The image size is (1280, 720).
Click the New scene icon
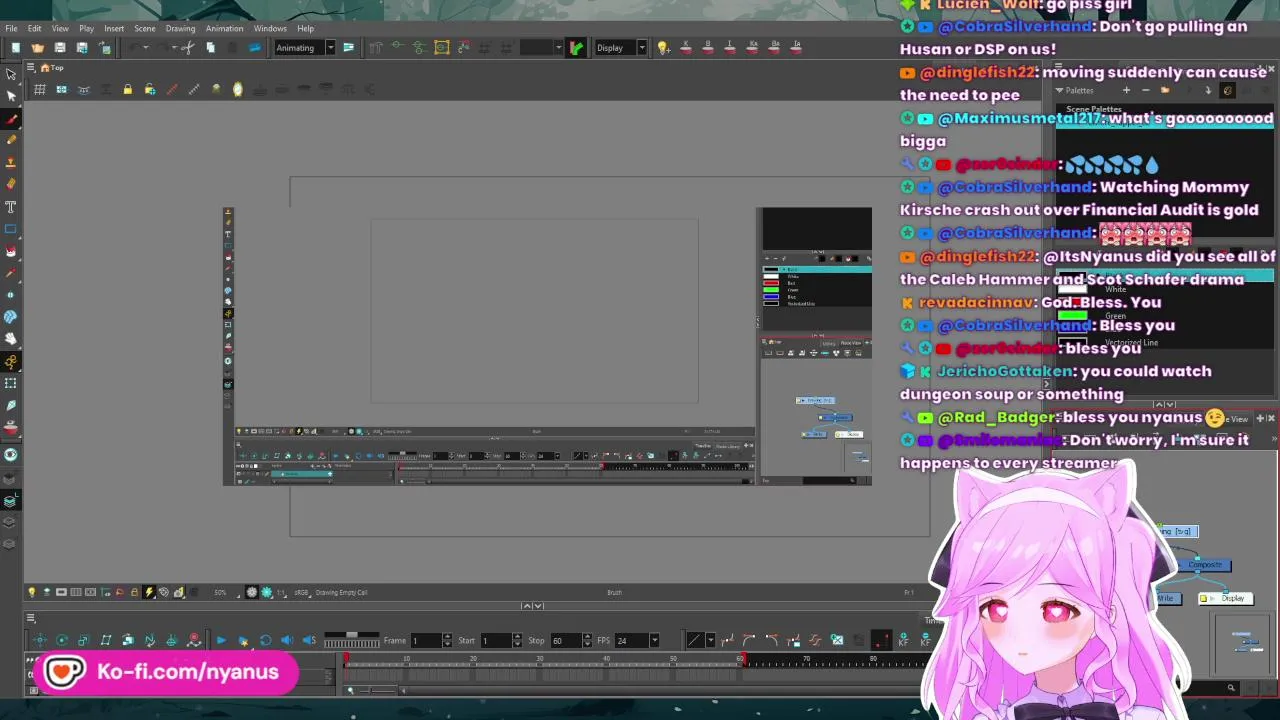click(x=15, y=48)
